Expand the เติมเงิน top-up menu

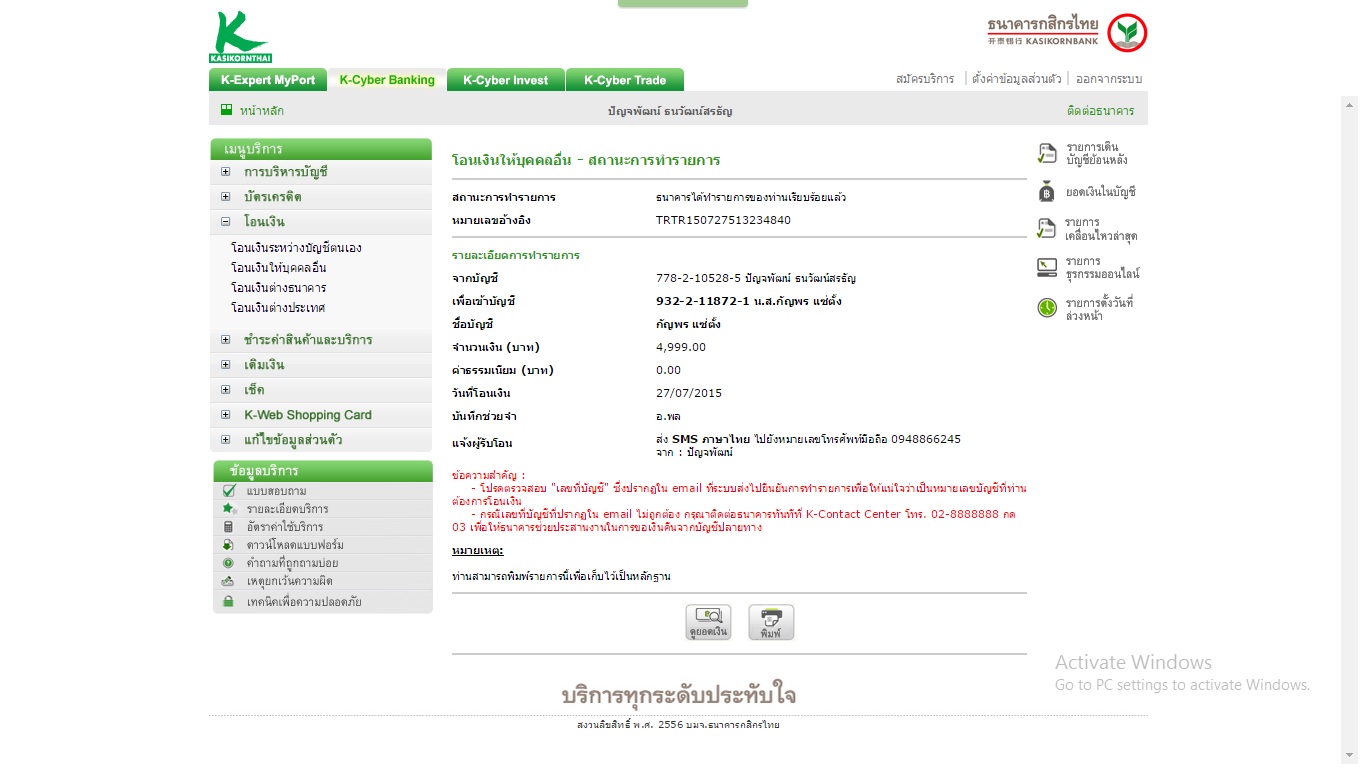[226, 365]
